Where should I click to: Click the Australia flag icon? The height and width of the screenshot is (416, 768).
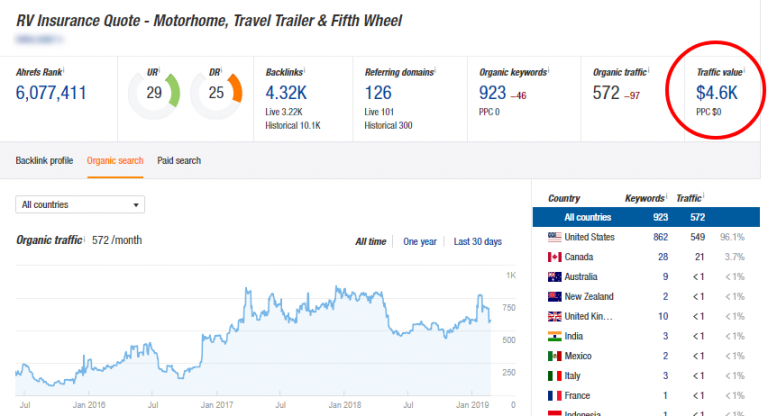tap(553, 277)
